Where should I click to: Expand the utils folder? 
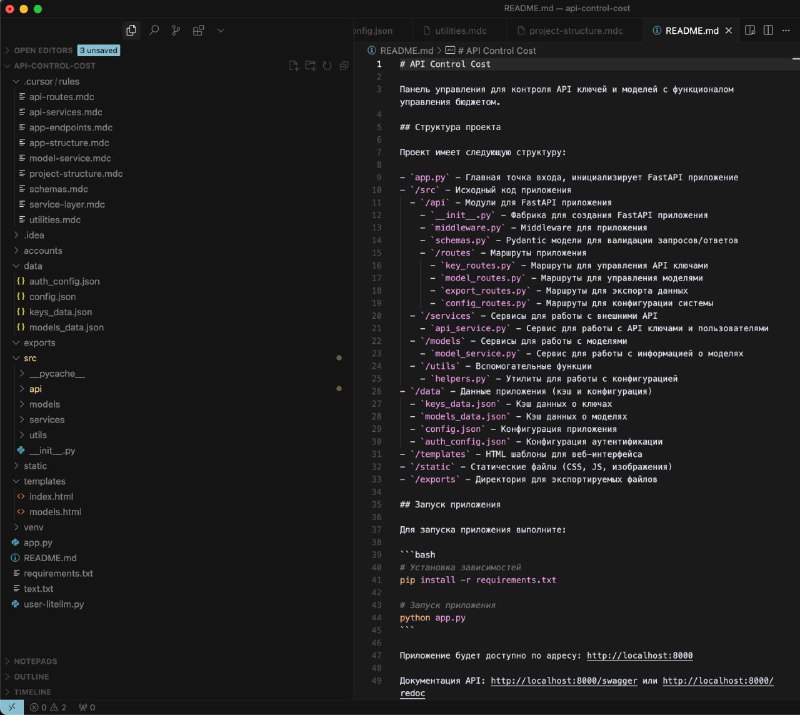tap(38, 435)
